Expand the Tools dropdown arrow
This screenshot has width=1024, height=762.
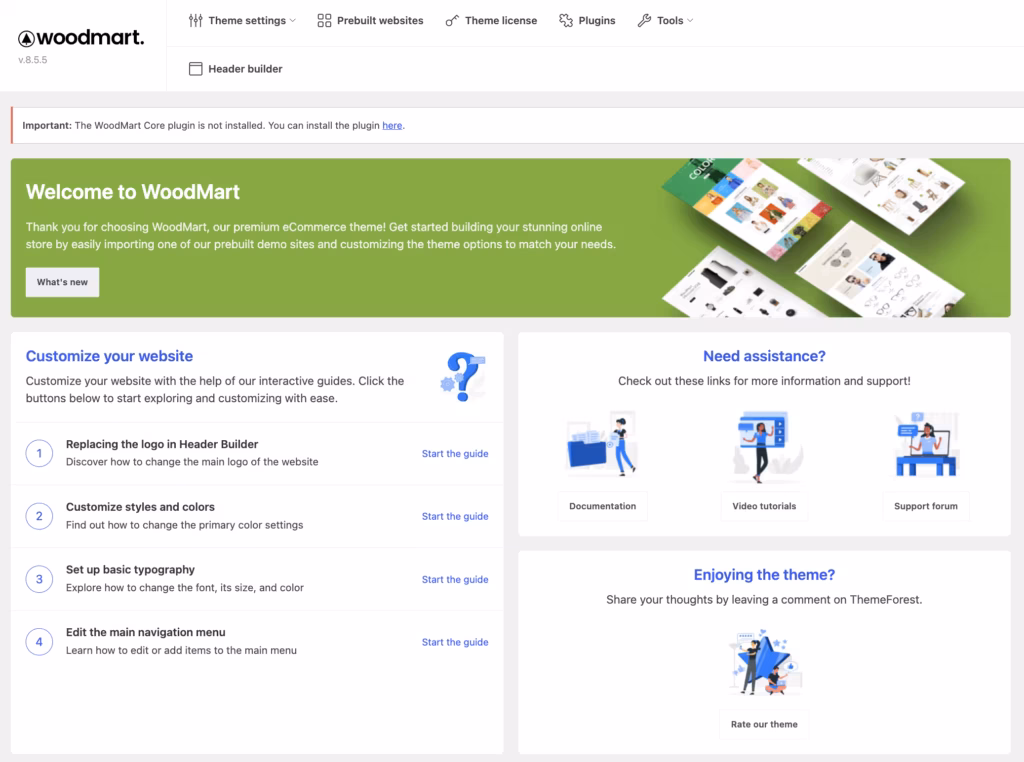click(690, 21)
